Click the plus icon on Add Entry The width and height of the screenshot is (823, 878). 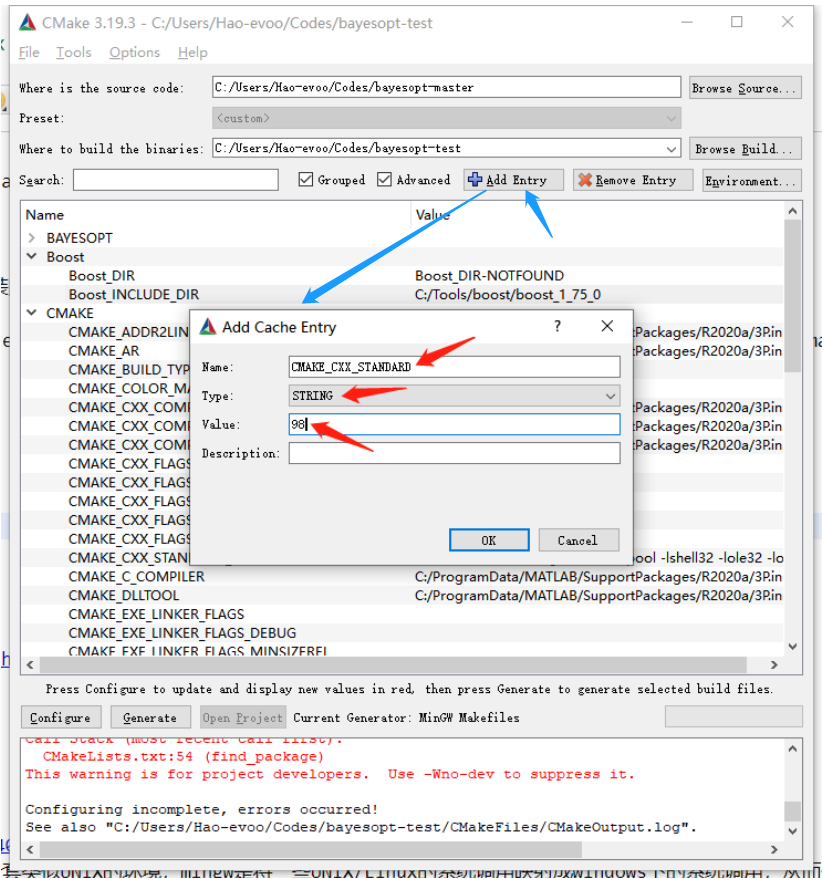(x=475, y=180)
